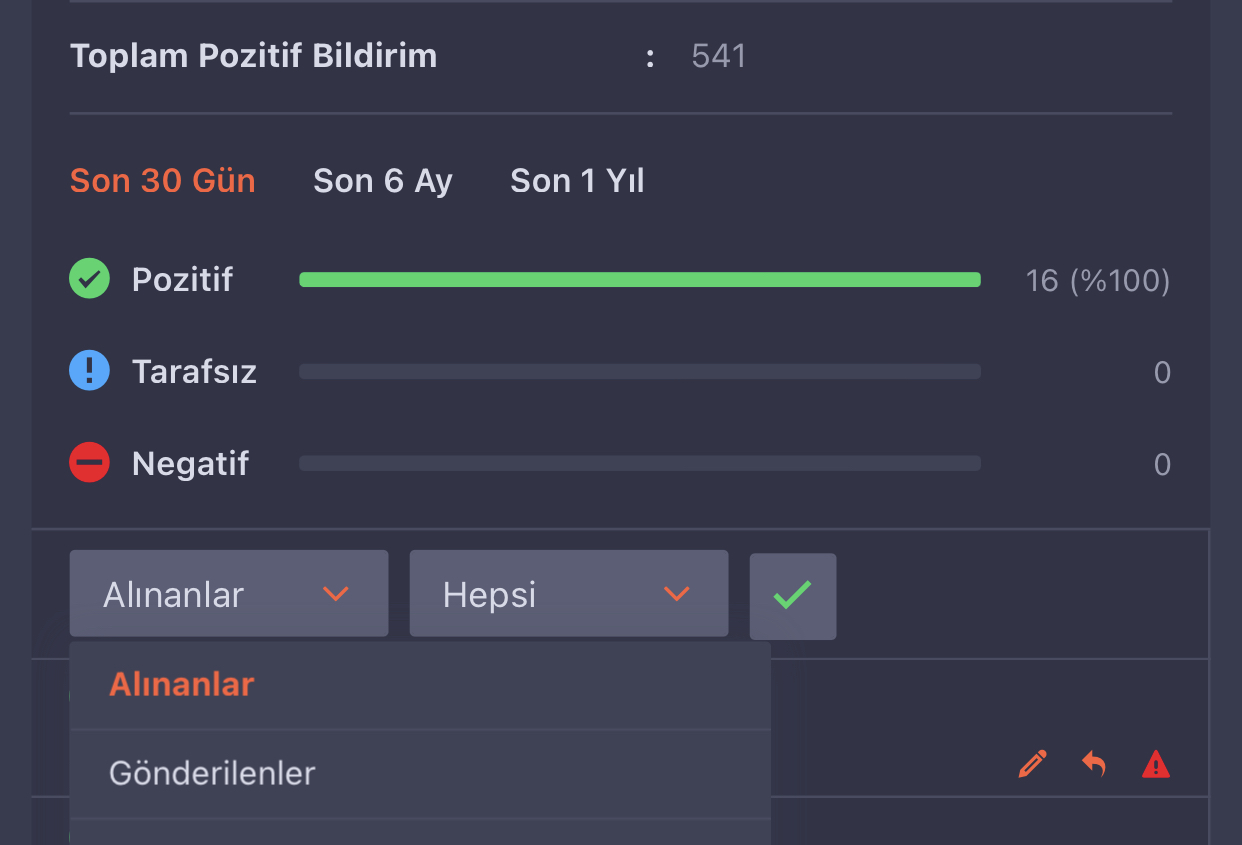The width and height of the screenshot is (1242, 845).
Task: Switch to Son 1 Yıl tab
Action: (577, 181)
